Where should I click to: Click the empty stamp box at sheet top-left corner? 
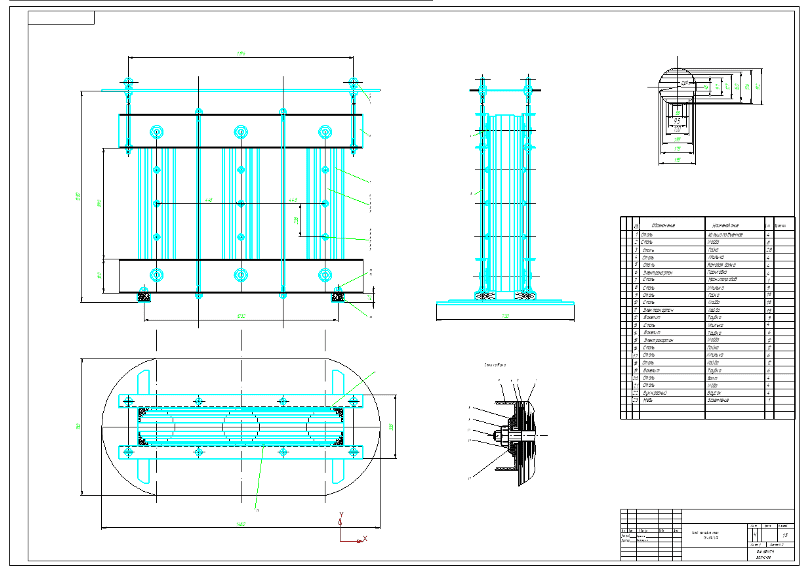point(61,18)
